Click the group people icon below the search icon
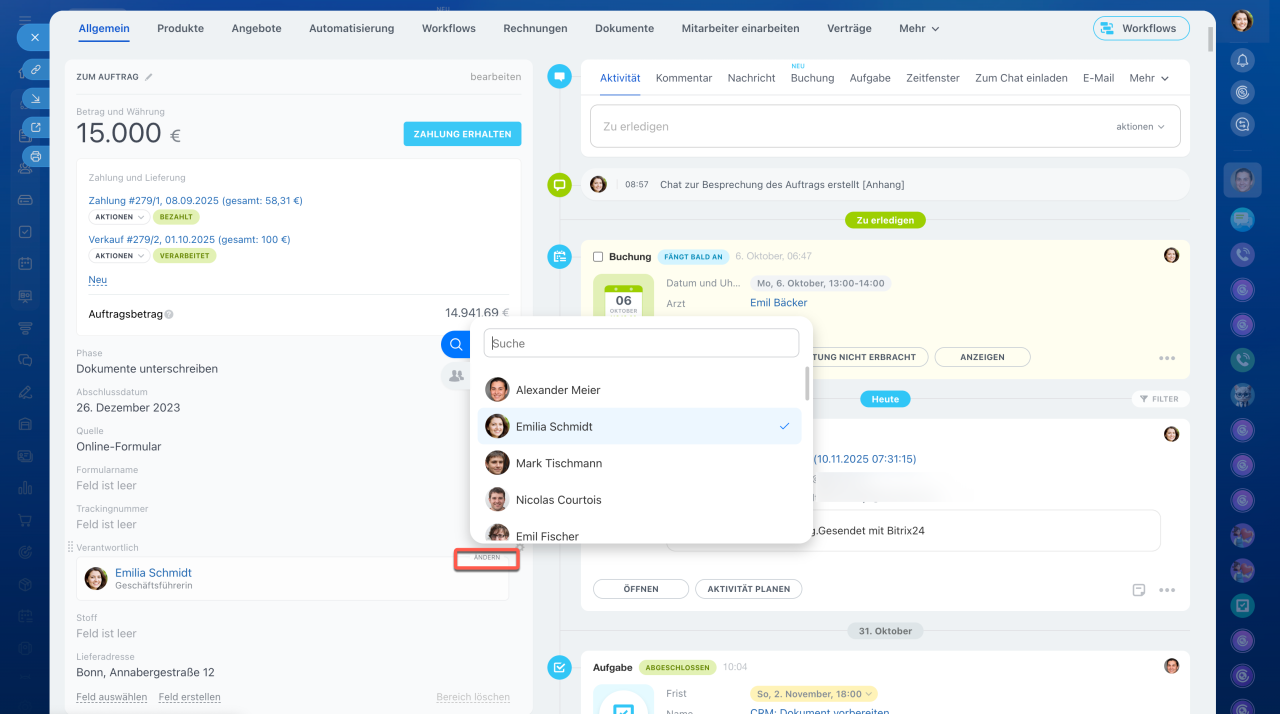The width and height of the screenshot is (1280, 714). [x=456, y=376]
